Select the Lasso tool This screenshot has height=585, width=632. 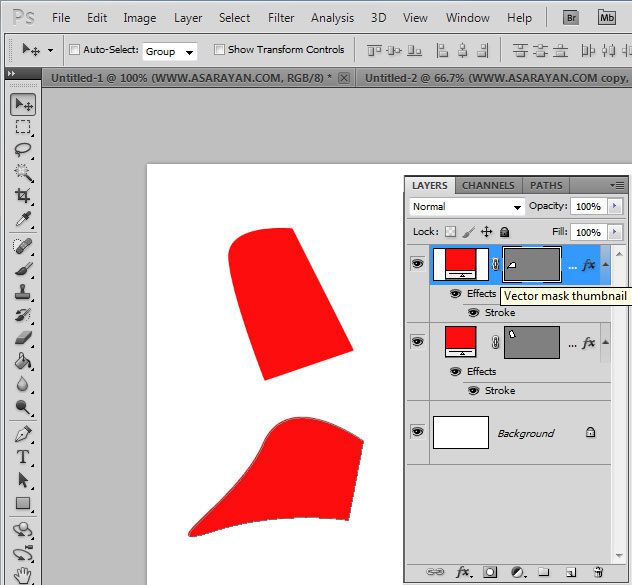23,150
